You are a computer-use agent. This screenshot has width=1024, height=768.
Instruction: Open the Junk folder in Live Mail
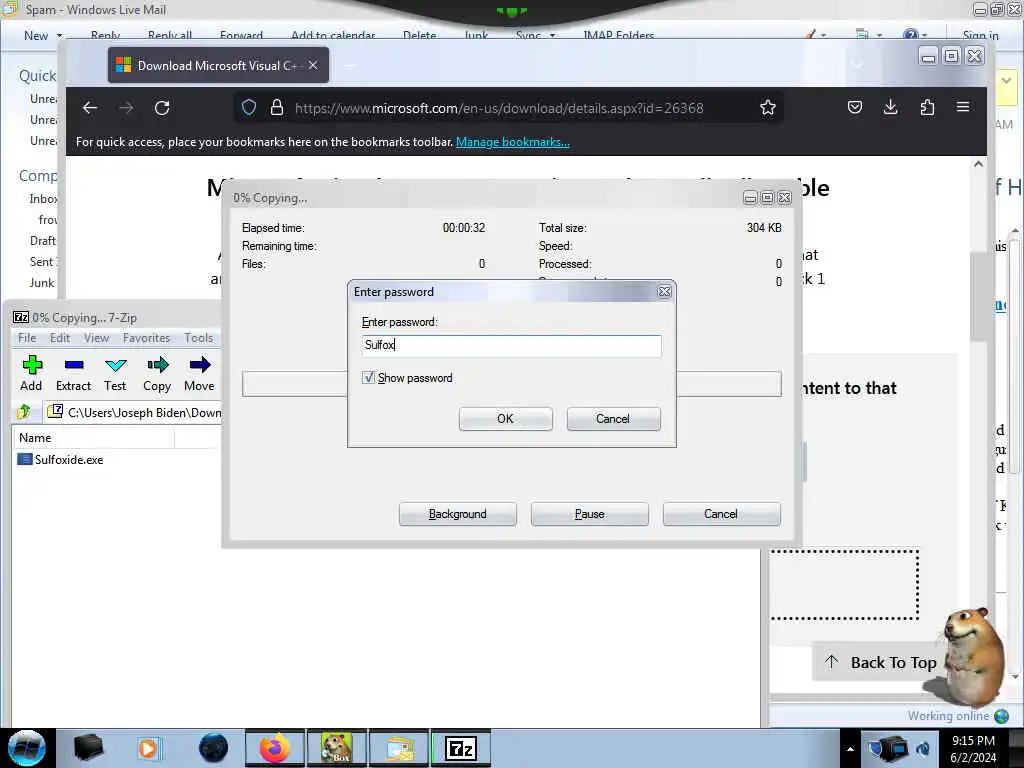[42, 283]
